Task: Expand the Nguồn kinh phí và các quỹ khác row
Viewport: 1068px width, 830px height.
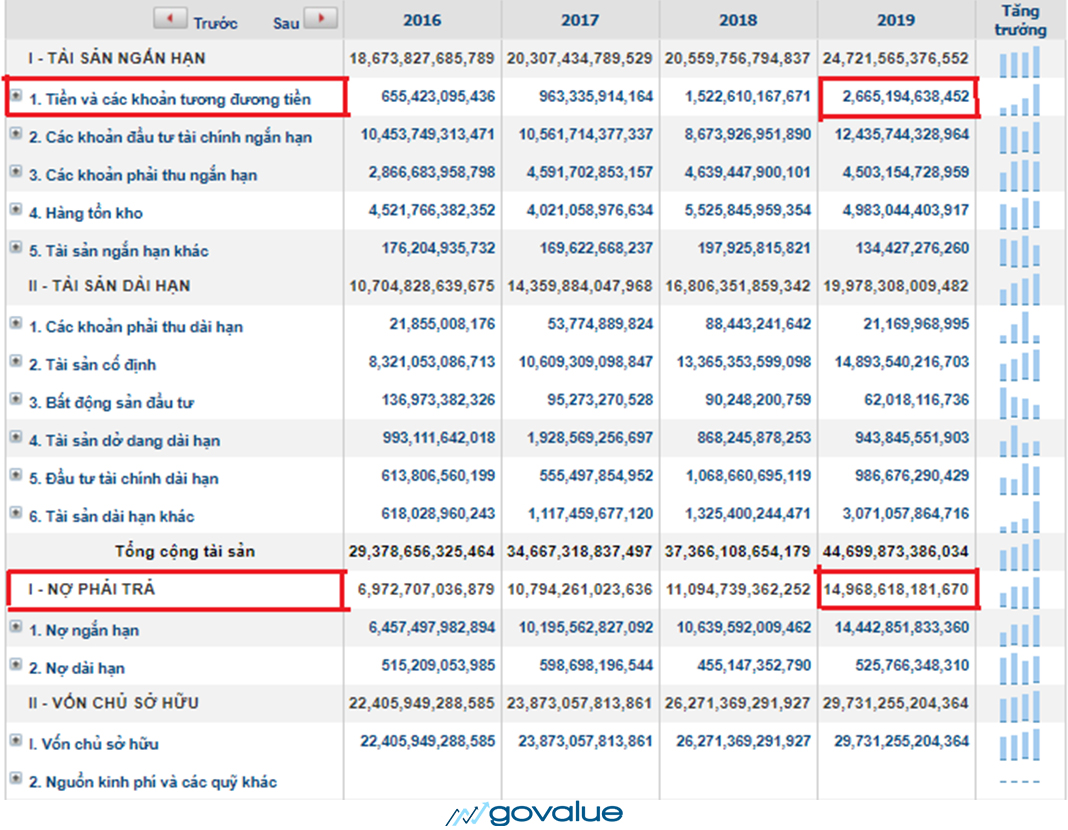Action: pyautogui.click(x=16, y=779)
